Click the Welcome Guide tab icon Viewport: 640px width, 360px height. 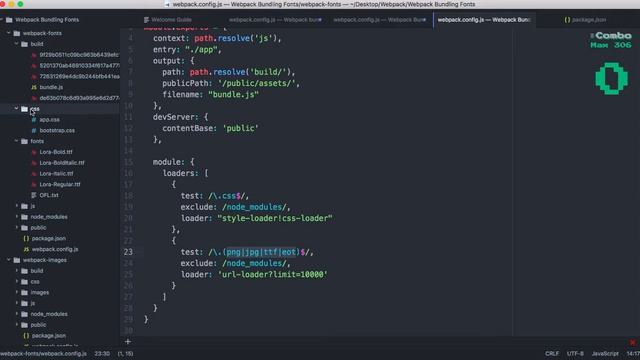click(147, 20)
